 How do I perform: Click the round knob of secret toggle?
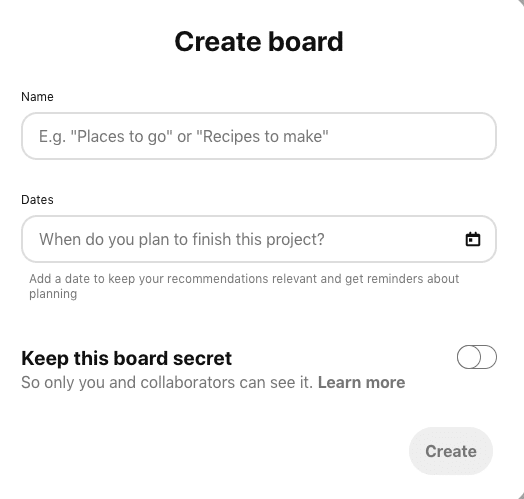tap(469, 357)
